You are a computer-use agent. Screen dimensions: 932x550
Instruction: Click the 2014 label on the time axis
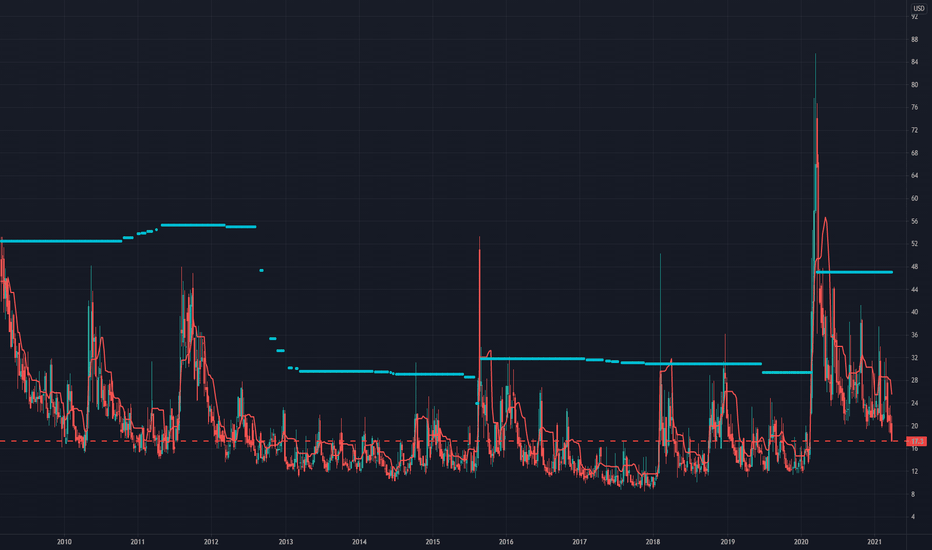tap(359, 542)
